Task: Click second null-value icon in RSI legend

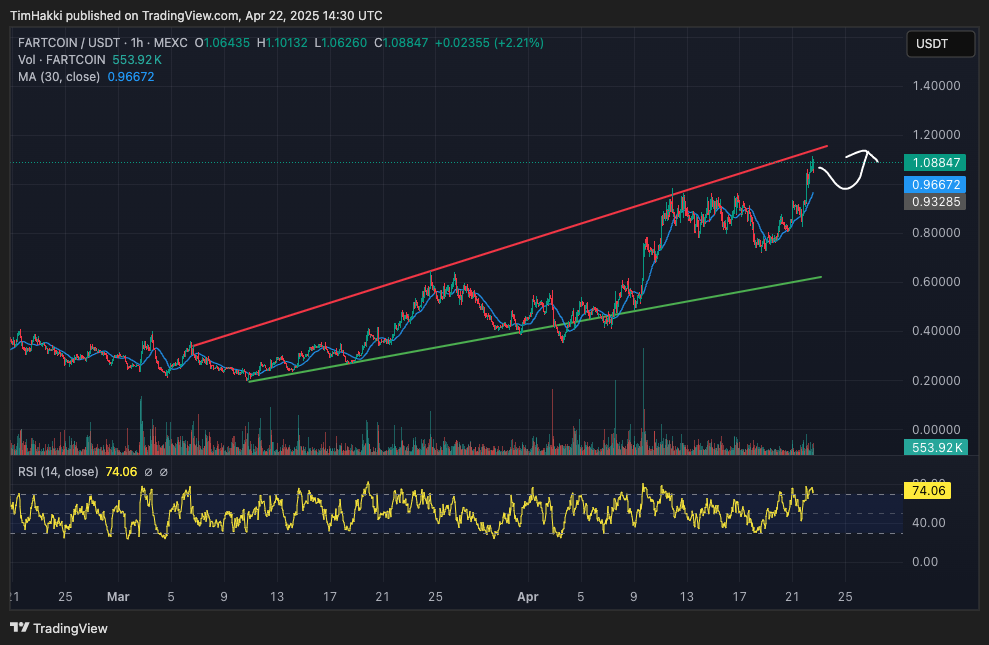Action: point(164,472)
